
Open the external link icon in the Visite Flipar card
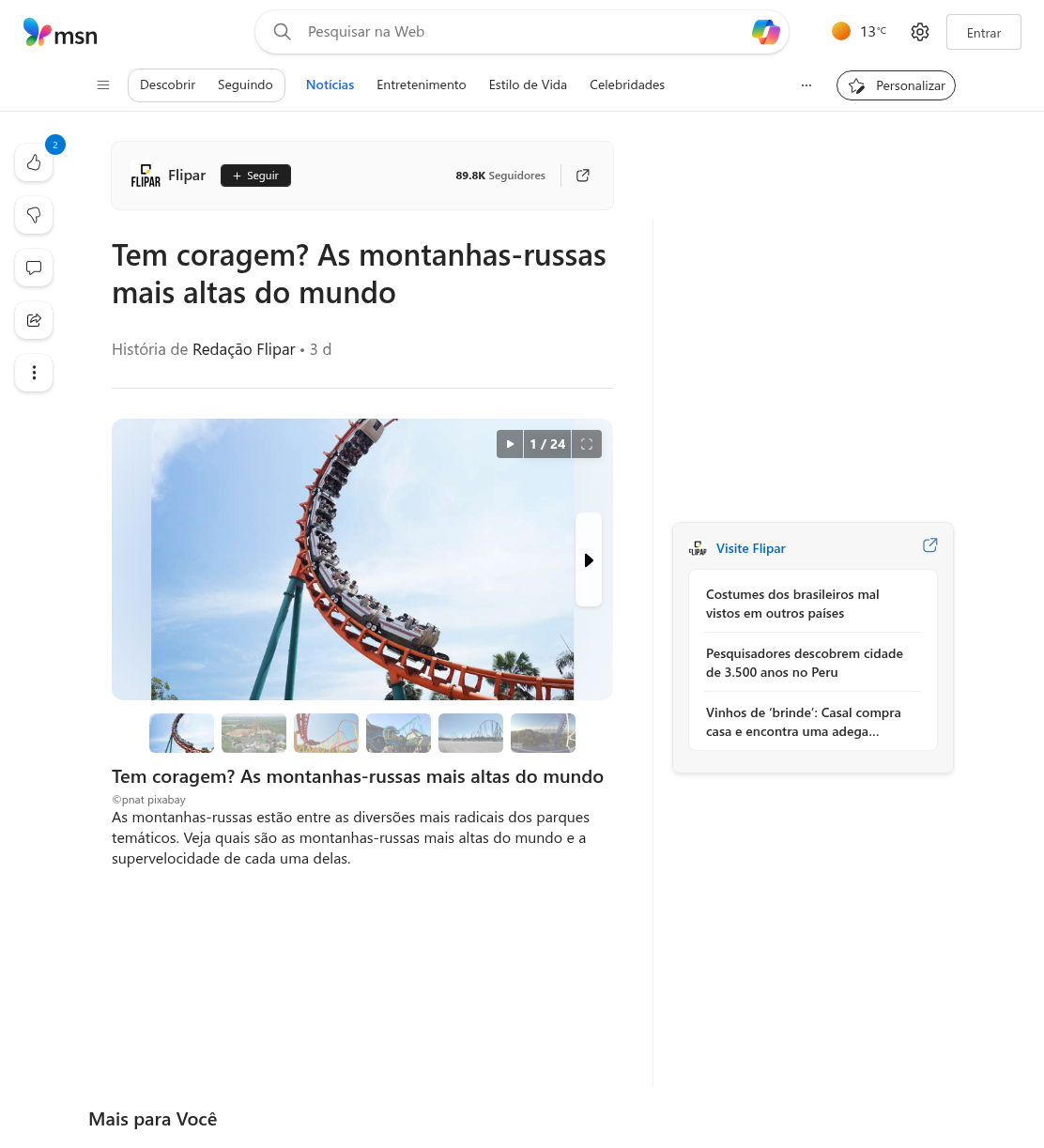(x=930, y=545)
